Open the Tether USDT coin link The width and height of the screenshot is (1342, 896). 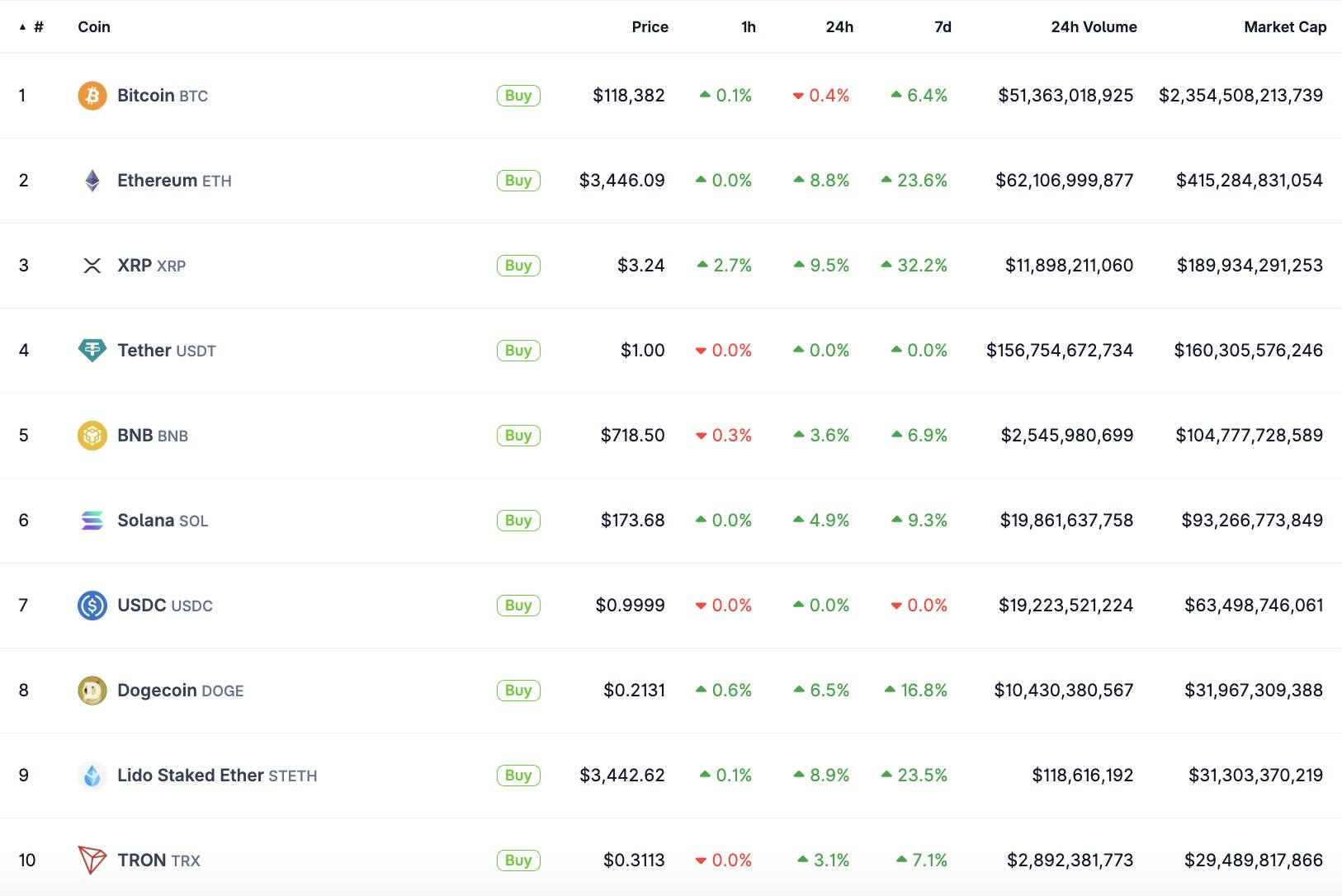pos(167,351)
